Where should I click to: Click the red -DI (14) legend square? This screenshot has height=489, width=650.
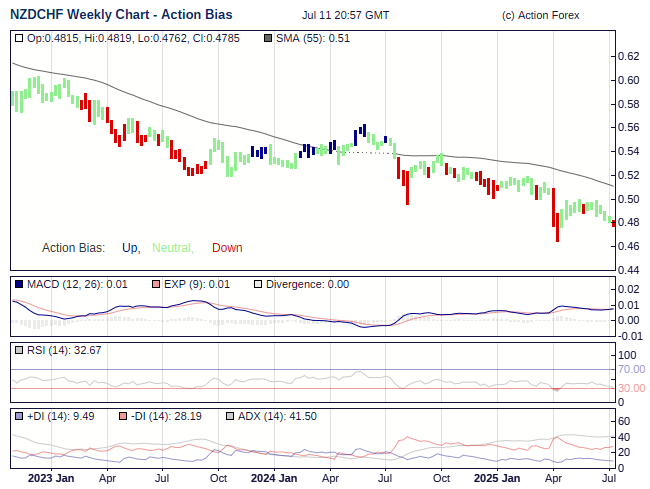coord(123,416)
